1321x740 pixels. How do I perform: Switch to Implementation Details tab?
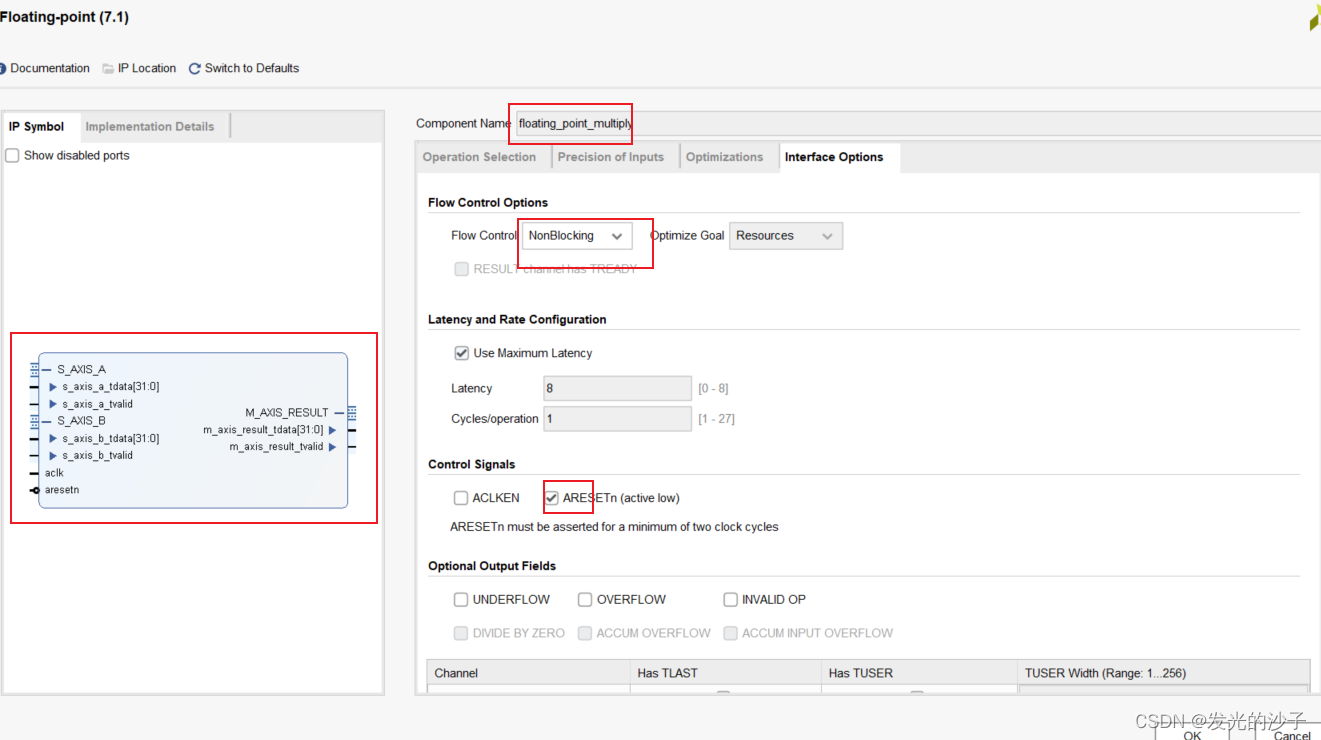click(150, 127)
